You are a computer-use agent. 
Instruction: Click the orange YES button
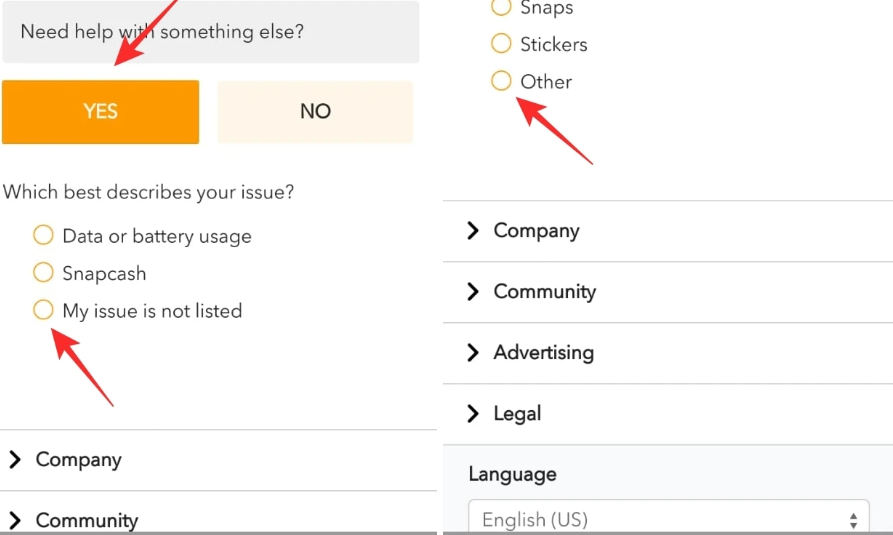(100, 112)
